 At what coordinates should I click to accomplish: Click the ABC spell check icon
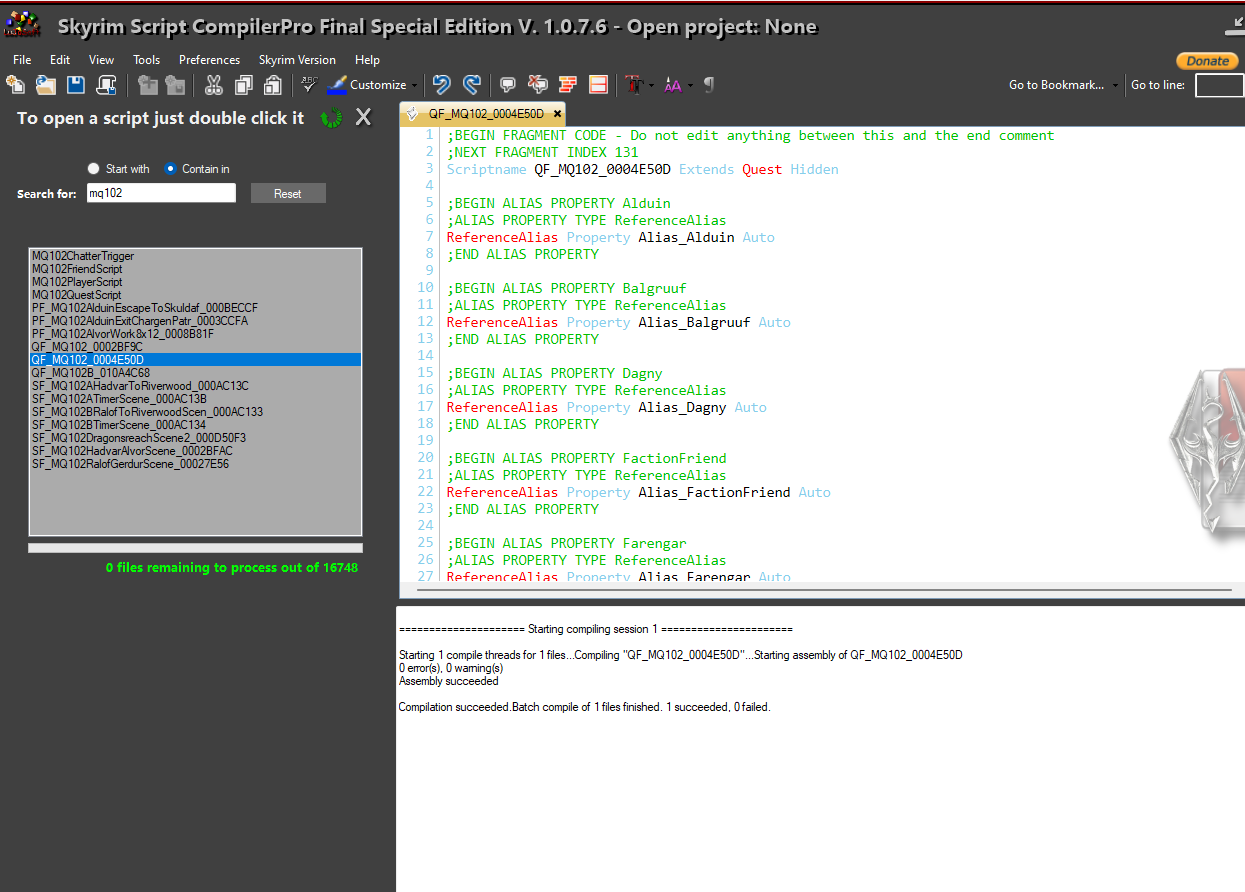[310, 85]
